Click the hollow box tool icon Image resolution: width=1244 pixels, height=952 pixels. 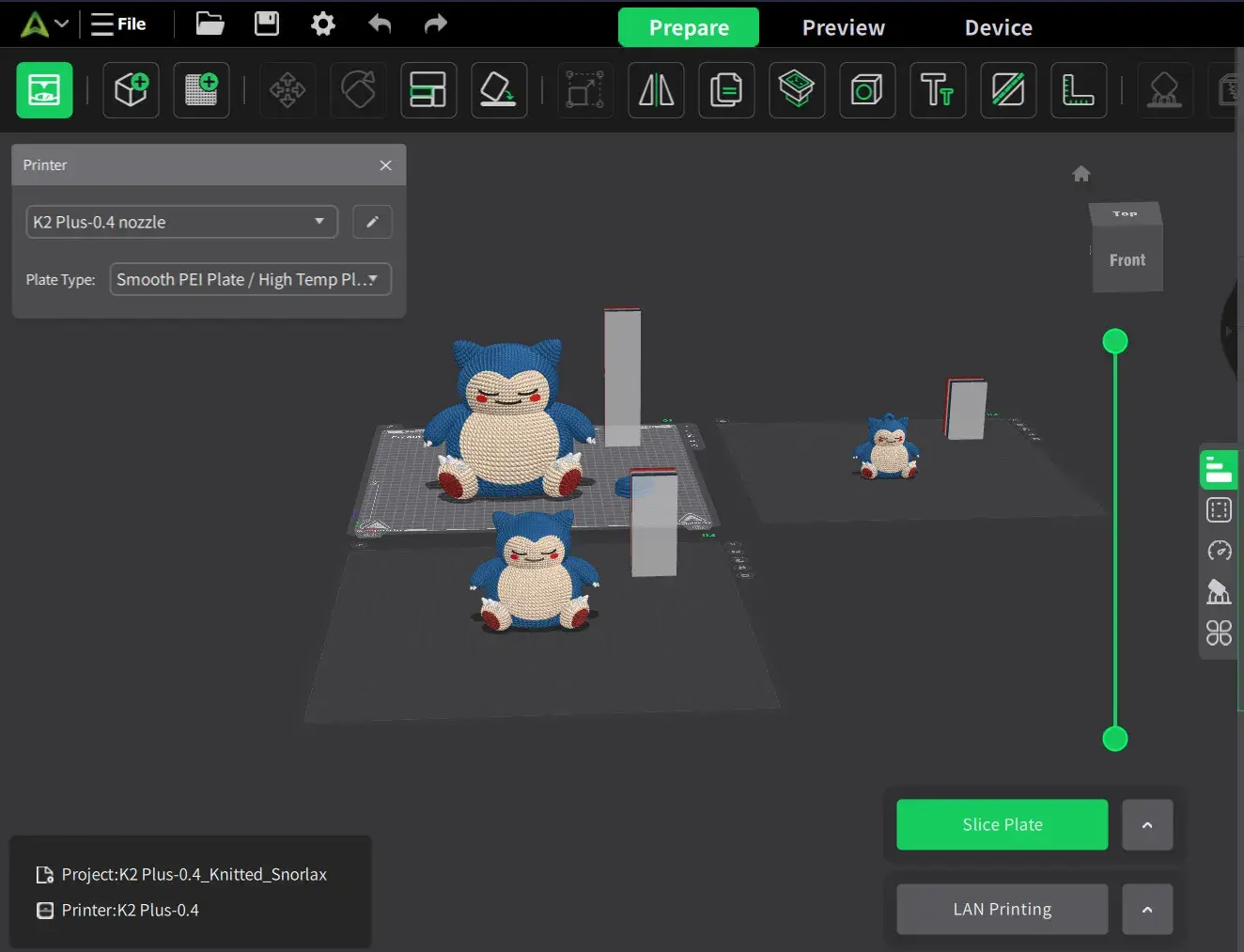click(867, 90)
